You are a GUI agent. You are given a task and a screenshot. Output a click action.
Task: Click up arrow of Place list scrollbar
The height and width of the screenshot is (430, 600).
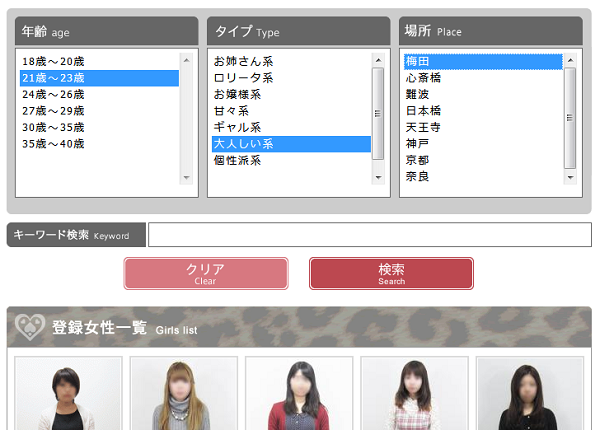pyautogui.click(x=570, y=60)
